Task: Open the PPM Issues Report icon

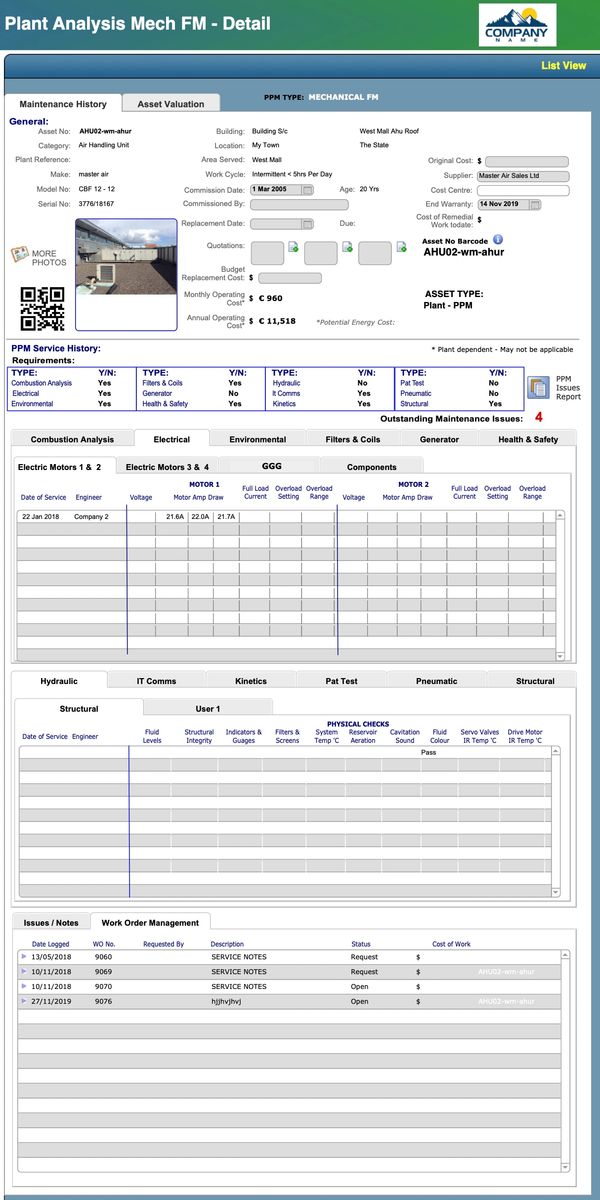Action: point(538,387)
